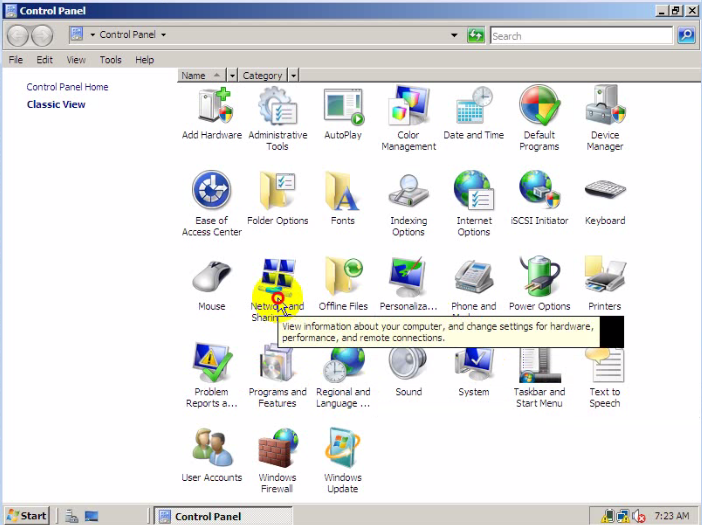Open the Fonts folder
The height and width of the screenshot is (525, 702).
tap(343, 198)
